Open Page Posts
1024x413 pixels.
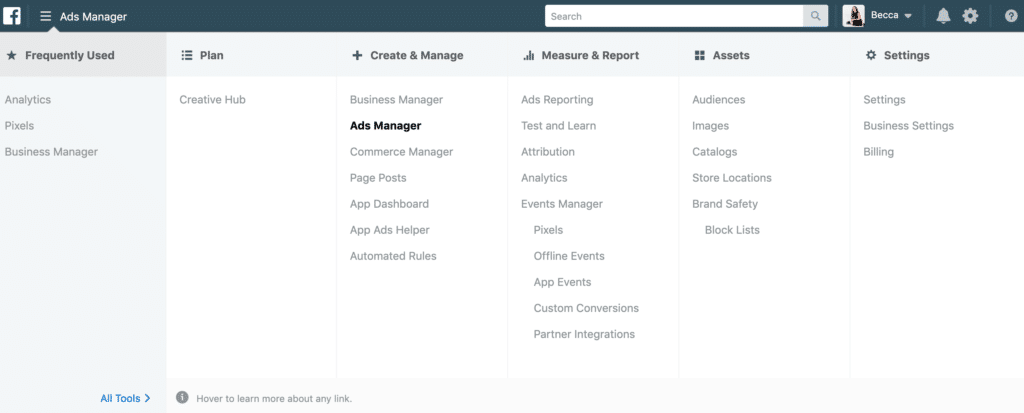[x=378, y=178]
